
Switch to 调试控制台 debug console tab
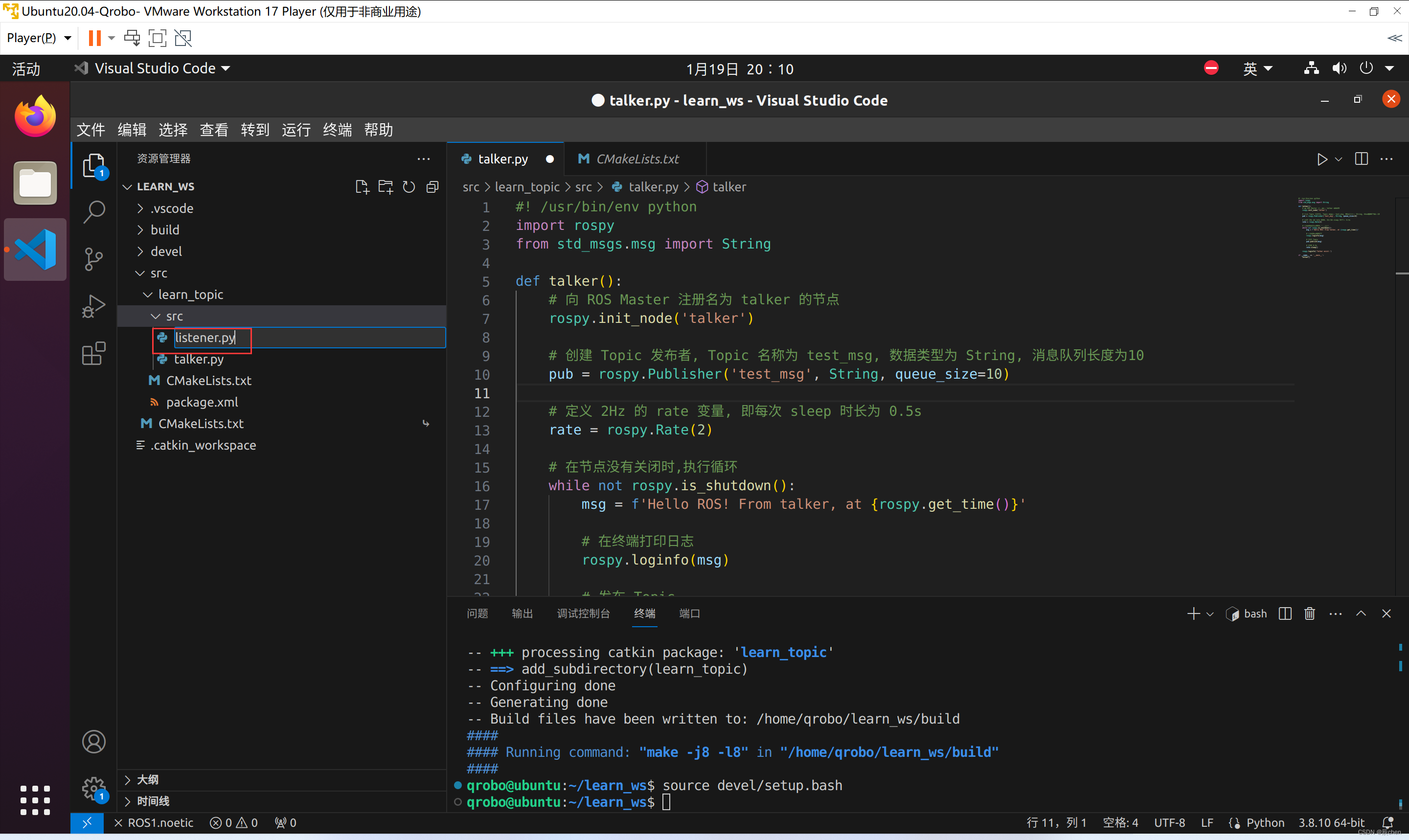tap(583, 613)
